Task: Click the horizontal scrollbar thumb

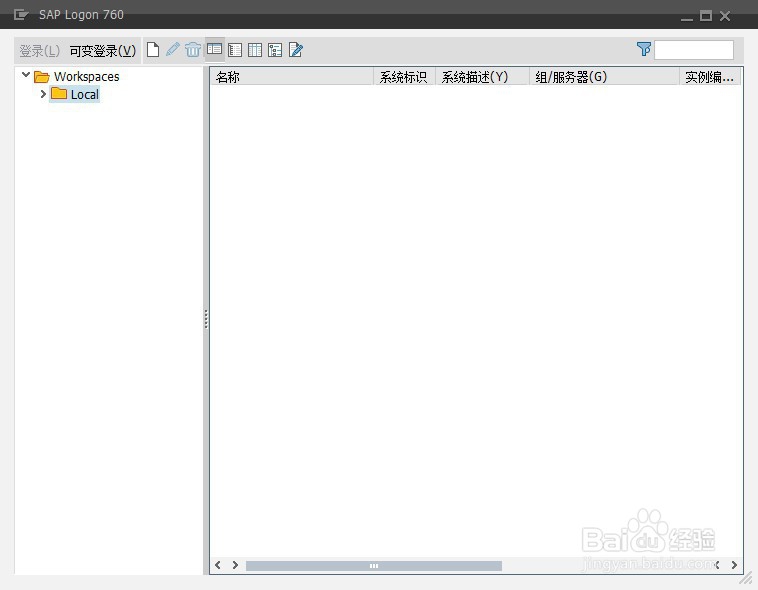Action: 374,565
